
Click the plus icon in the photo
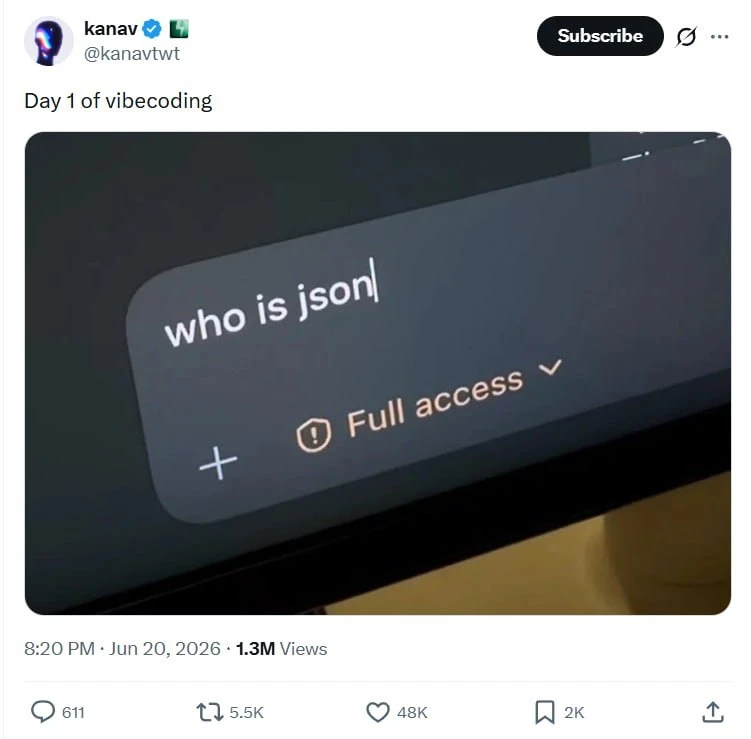tap(218, 463)
